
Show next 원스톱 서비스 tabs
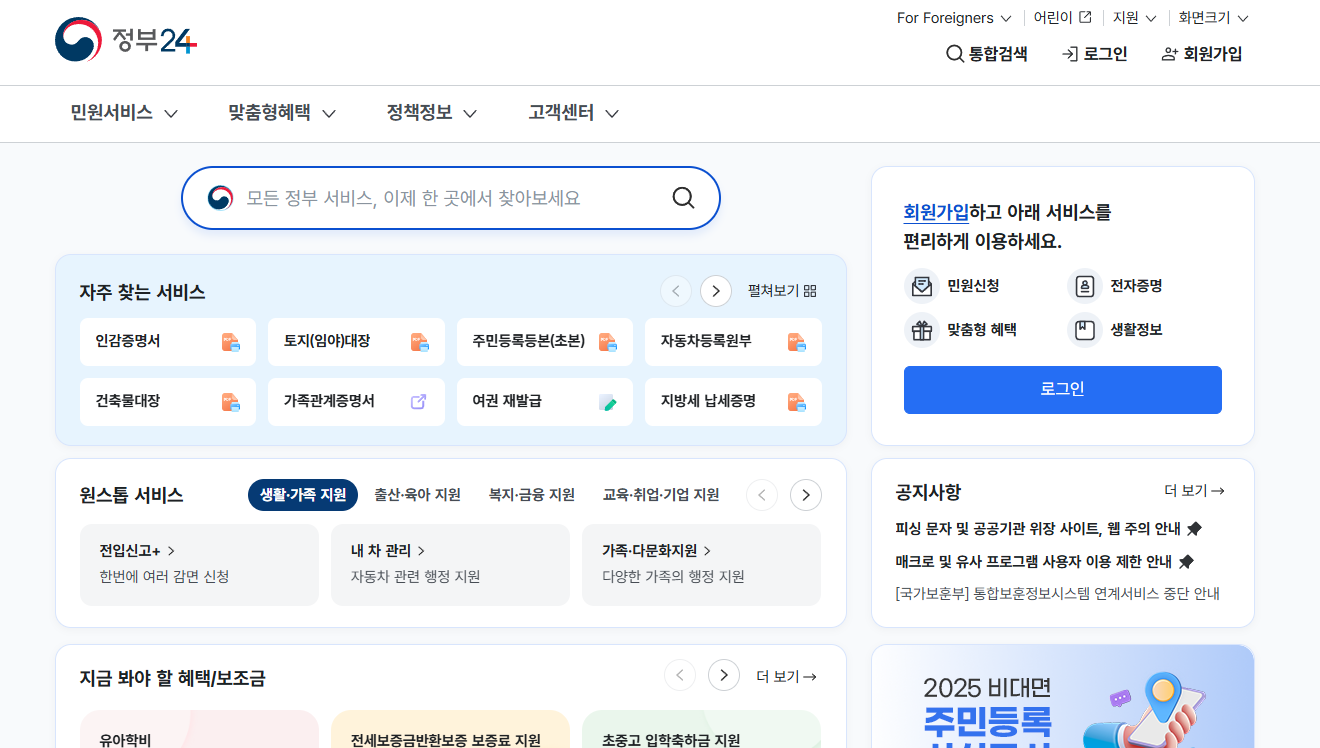point(806,495)
